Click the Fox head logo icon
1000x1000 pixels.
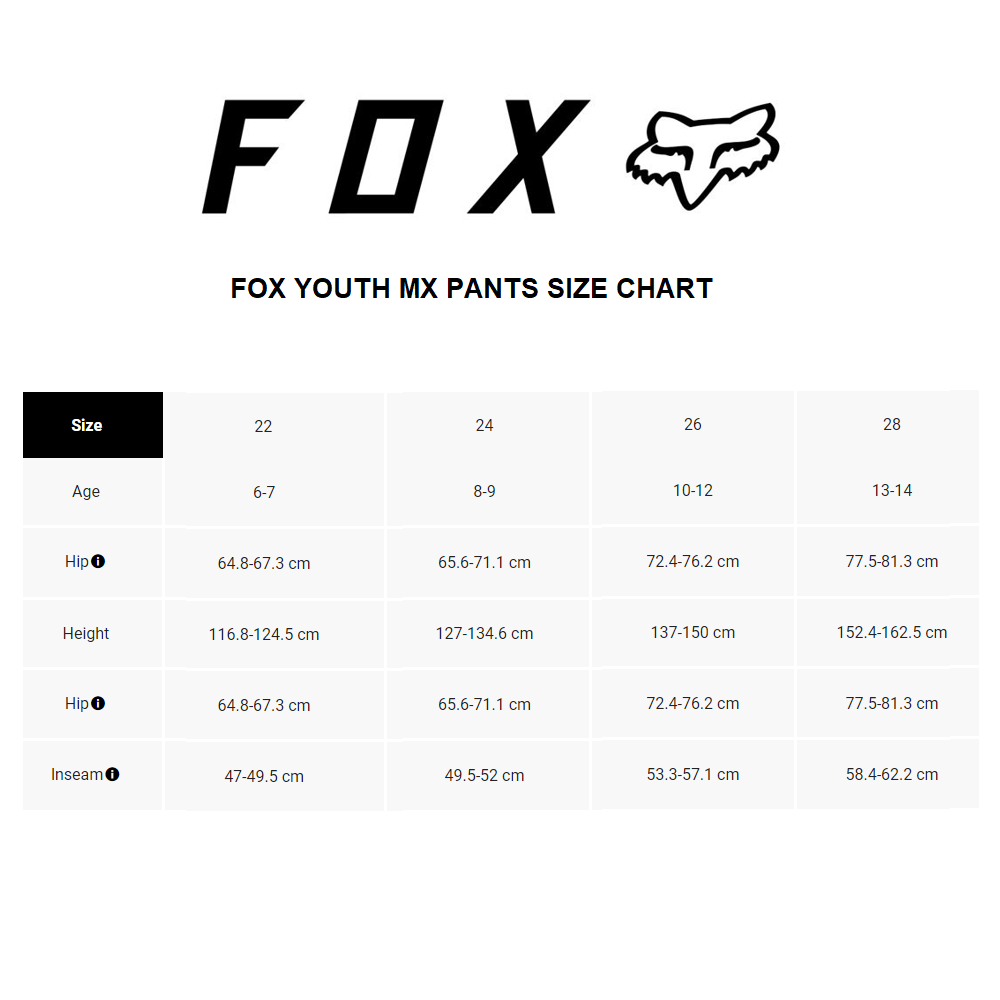(x=702, y=157)
